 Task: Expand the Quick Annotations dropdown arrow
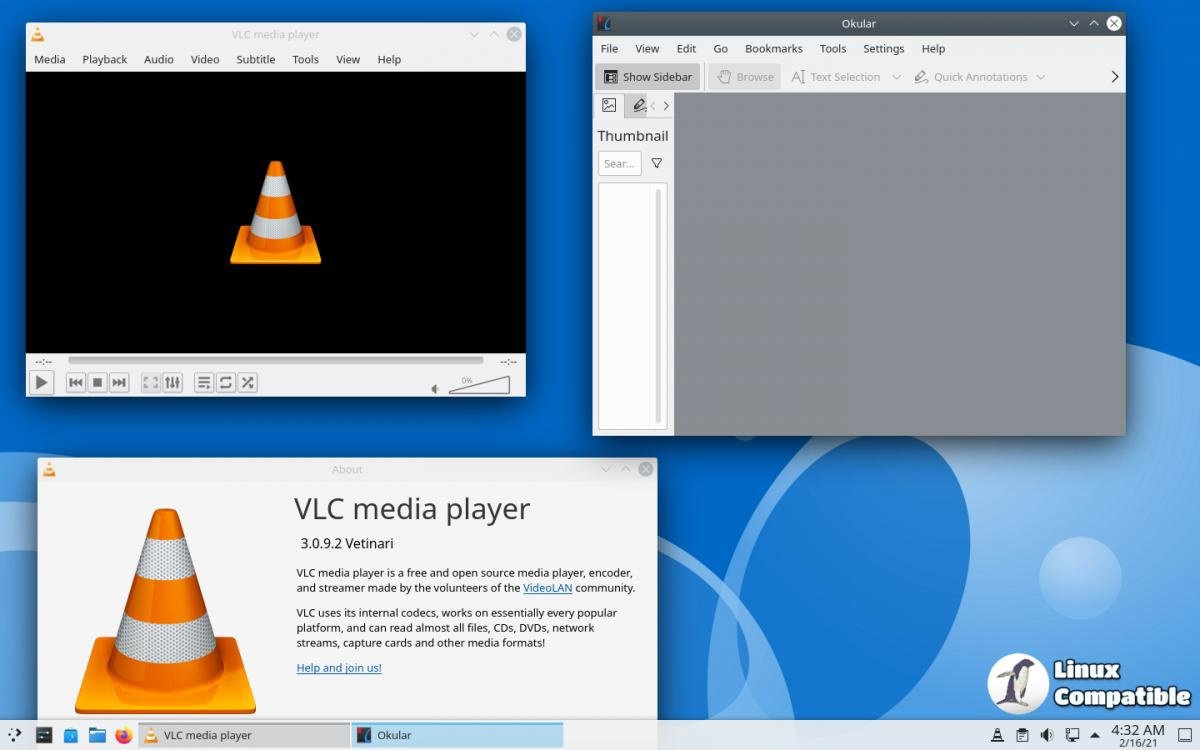click(1041, 77)
